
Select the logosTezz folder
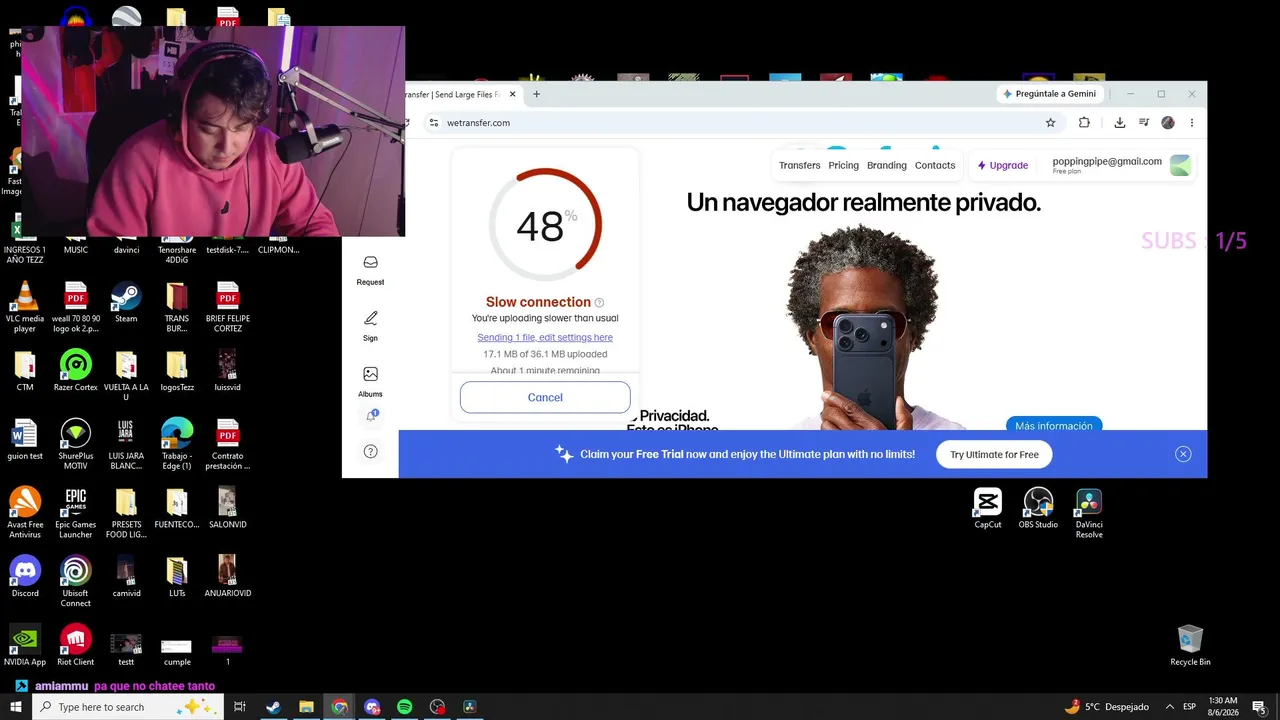[x=177, y=370]
